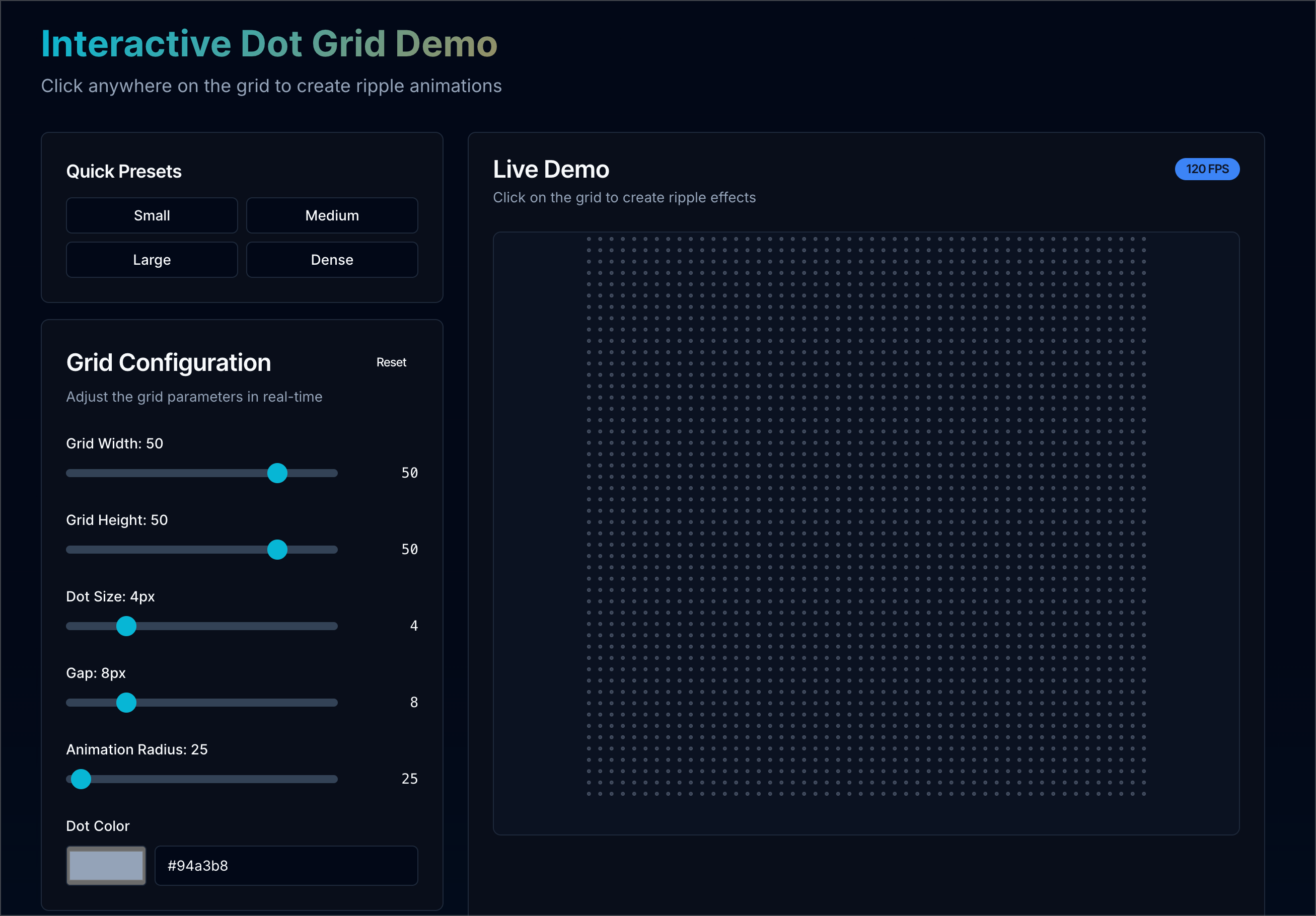Reset the grid configuration

click(x=391, y=362)
